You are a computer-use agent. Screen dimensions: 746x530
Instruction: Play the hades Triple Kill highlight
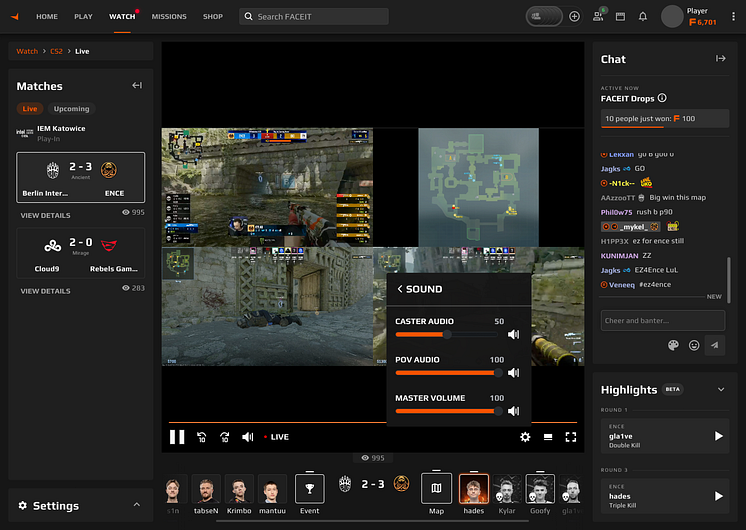[718, 496]
